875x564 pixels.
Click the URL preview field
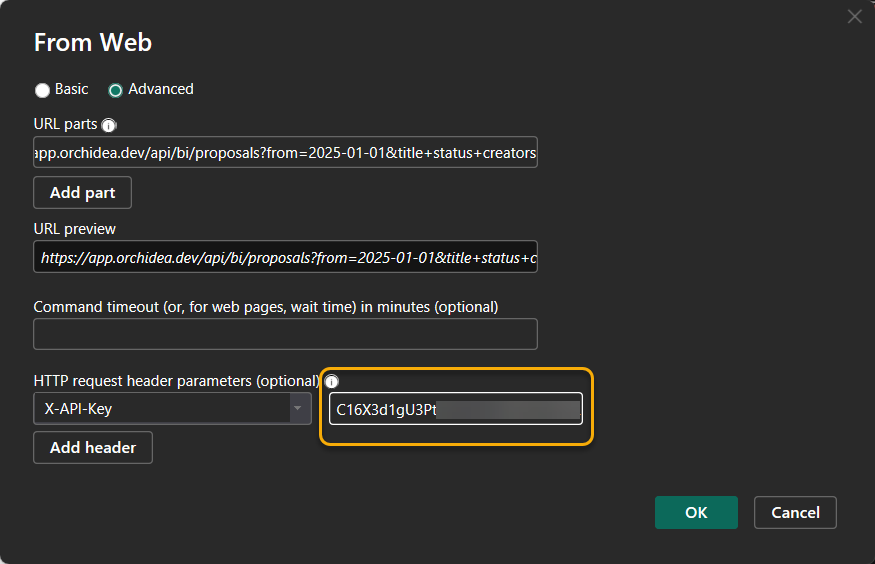285,257
